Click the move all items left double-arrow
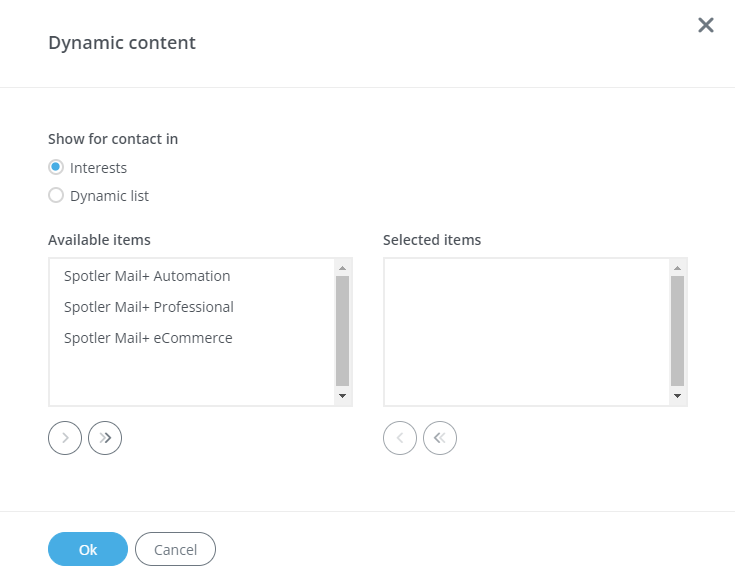The width and height of the screenshot is (735, 583). [x=440, y=437]
